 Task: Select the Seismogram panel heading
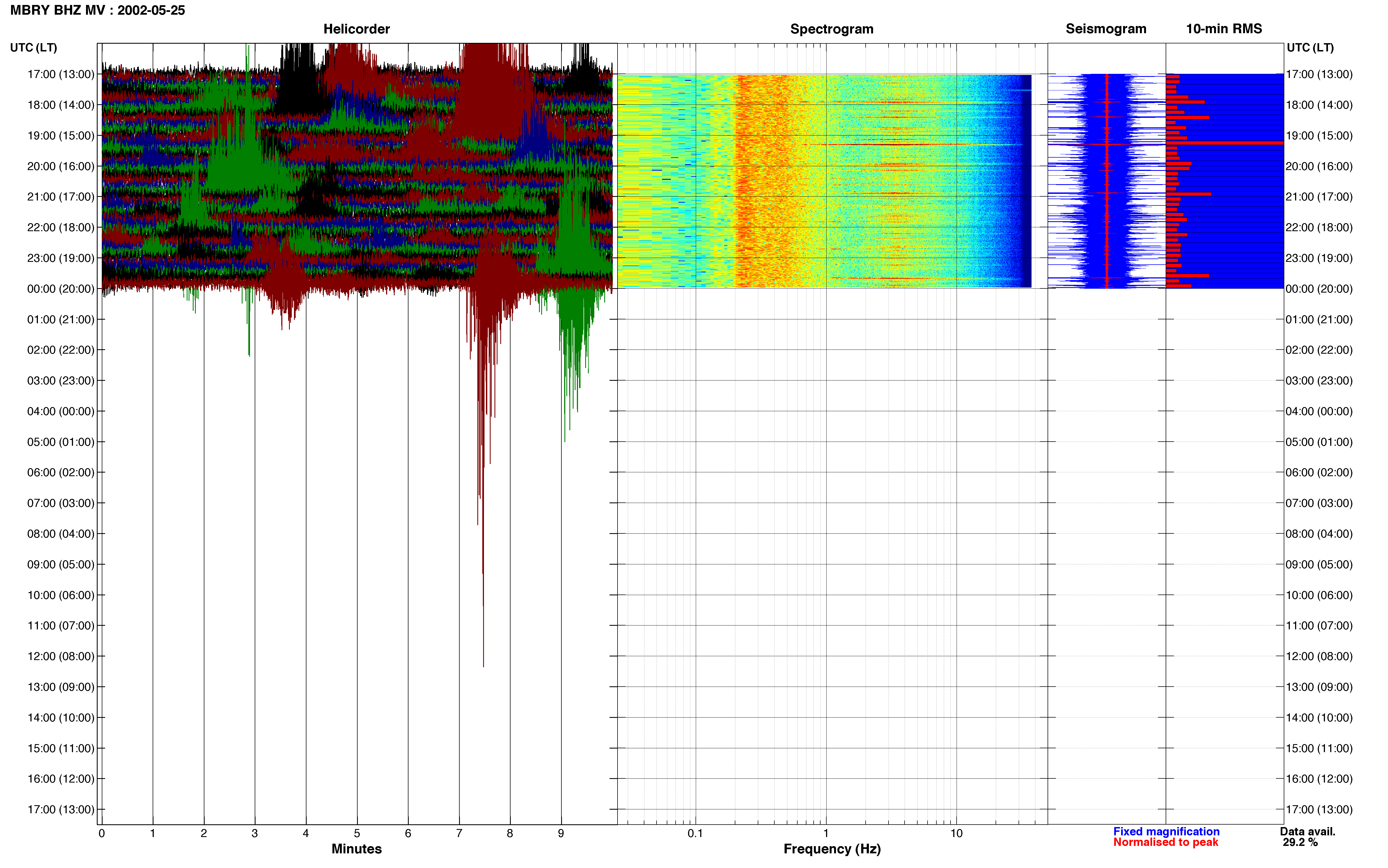click(x=1106, y=29)
